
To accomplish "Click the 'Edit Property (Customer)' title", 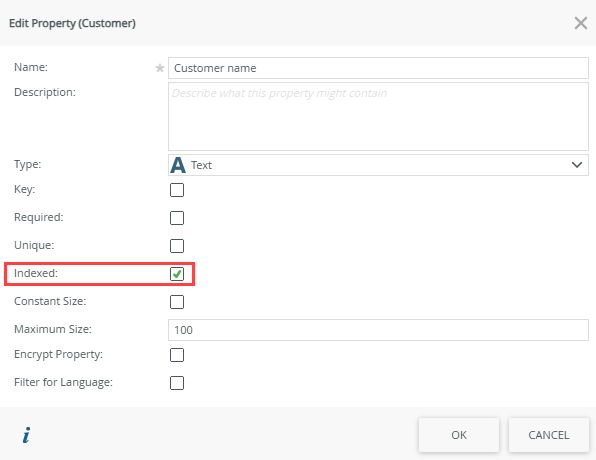I will point(72,23).
